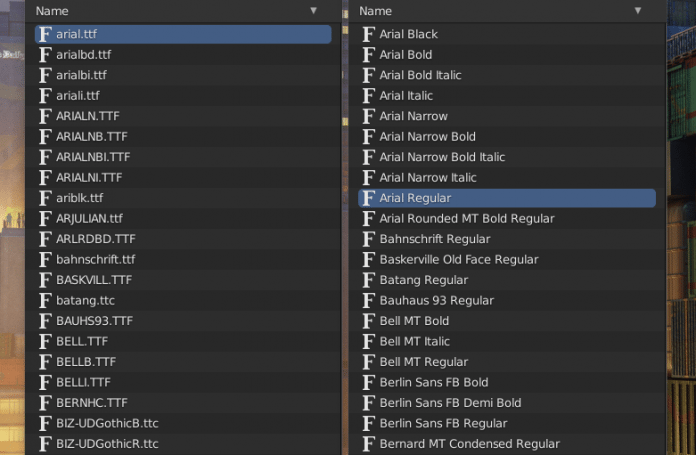
Task: Select the ARLRDBD.TTF file
Action: [183, 239]
